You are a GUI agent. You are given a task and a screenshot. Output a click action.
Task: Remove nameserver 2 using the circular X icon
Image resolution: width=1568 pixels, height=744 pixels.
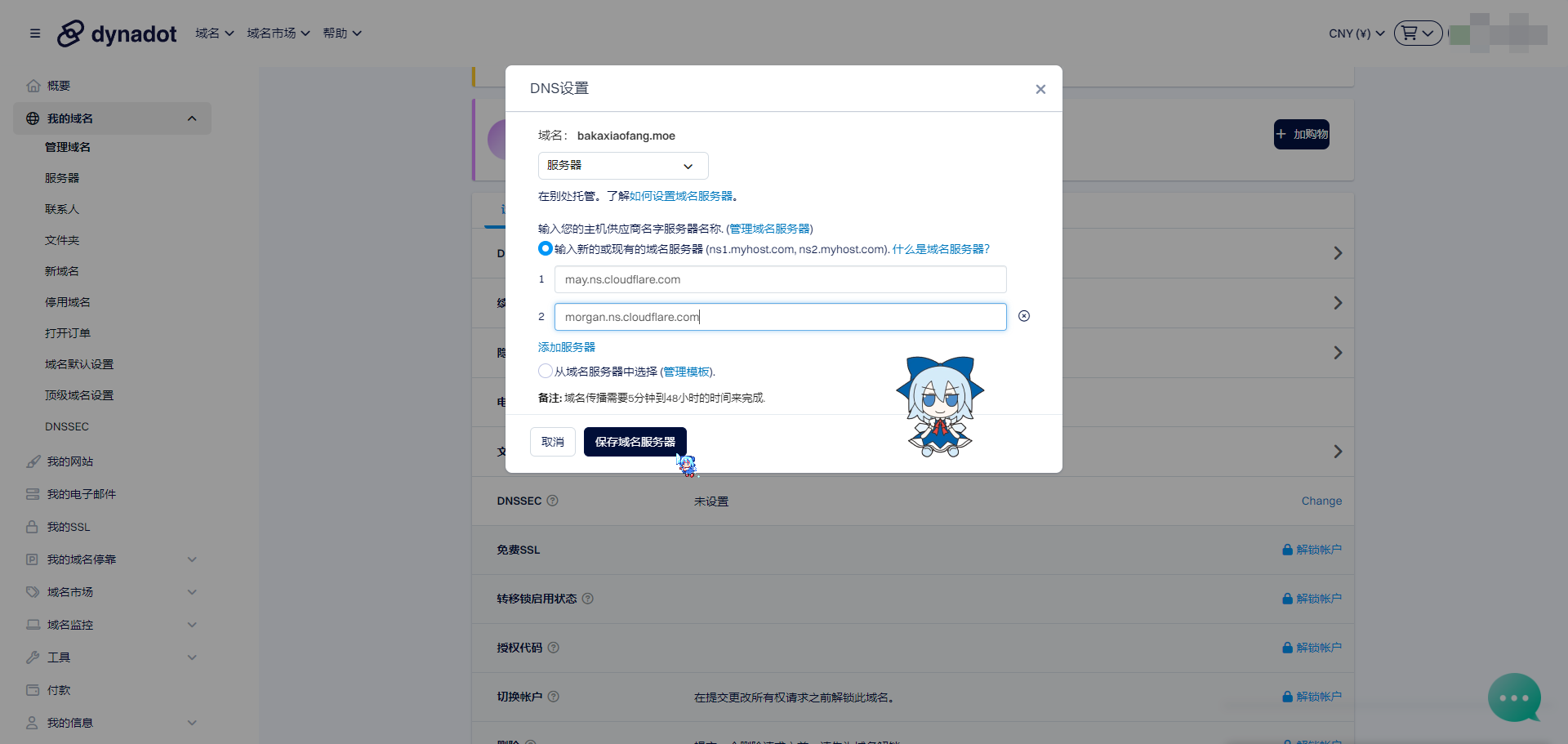[1024, 316]
